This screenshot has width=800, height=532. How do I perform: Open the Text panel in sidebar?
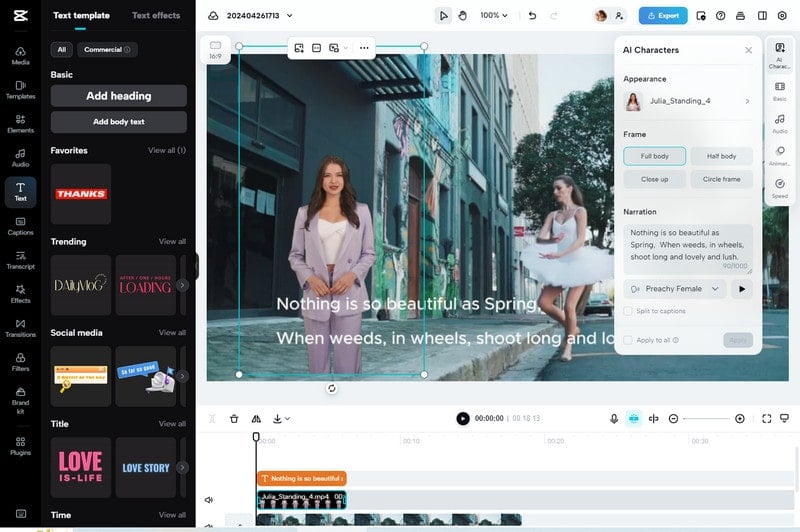coord(20,192)
